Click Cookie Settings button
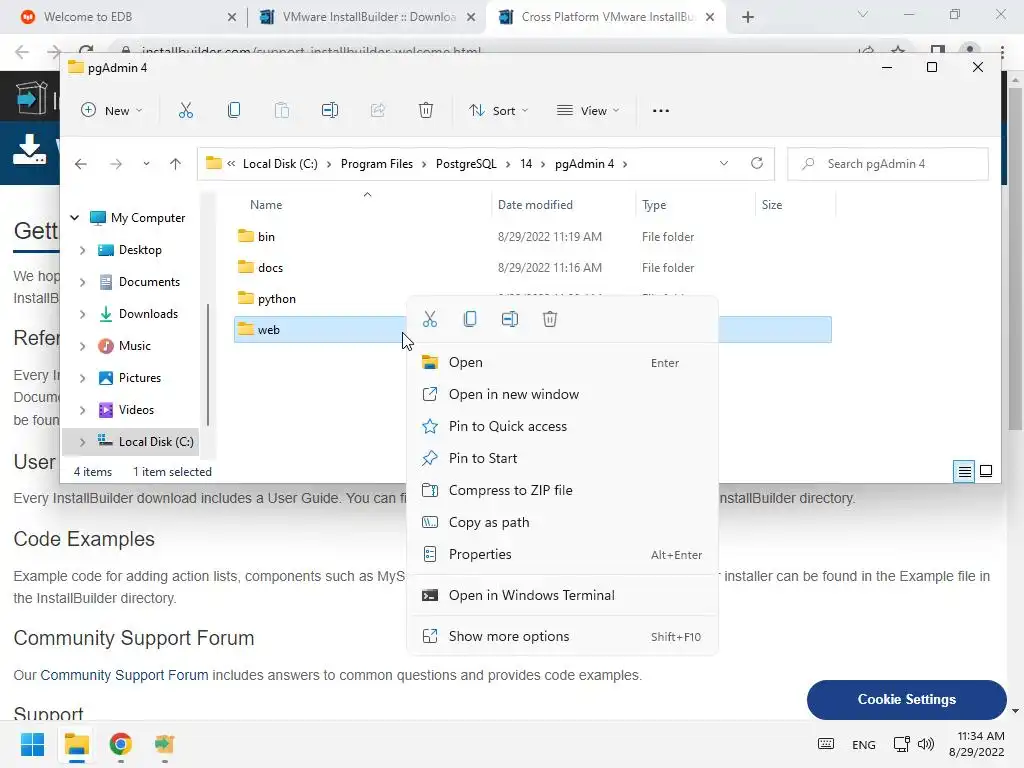The height and width of the screenshot is (768, 1024). (906, 699)
